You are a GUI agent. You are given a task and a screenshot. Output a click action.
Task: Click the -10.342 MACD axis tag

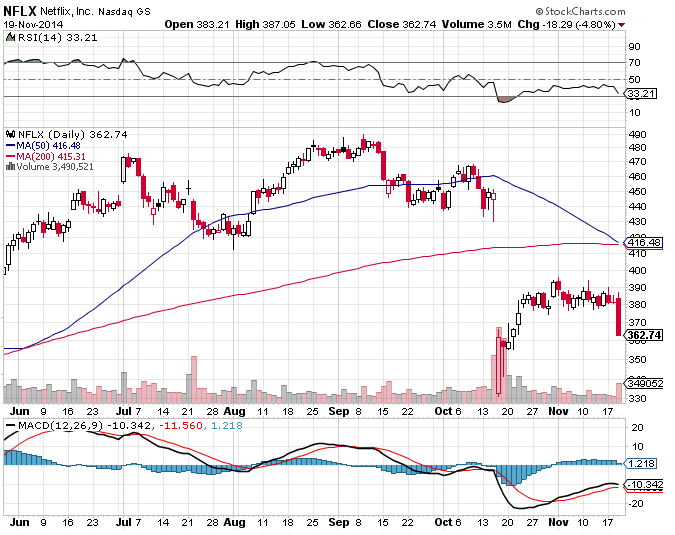(x=644, y=485)
